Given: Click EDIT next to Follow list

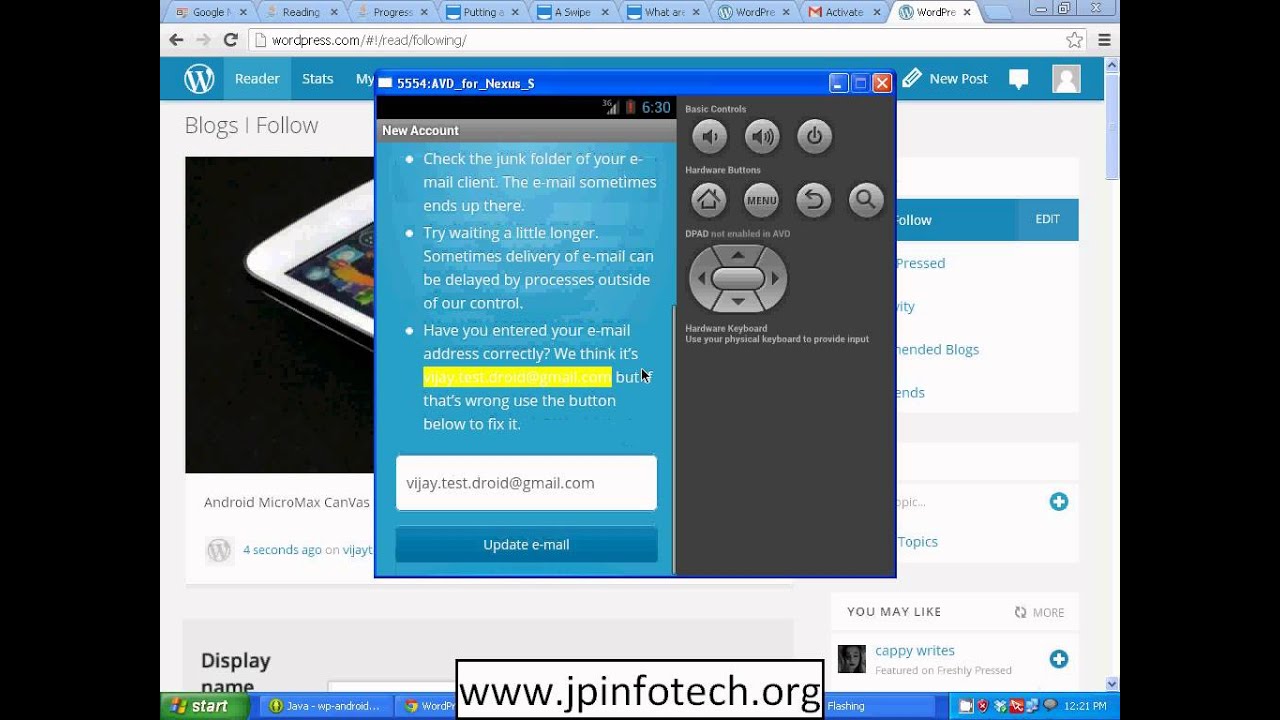Looking at the screenshot, I should pyautogui.click(x=1047, y=219).
